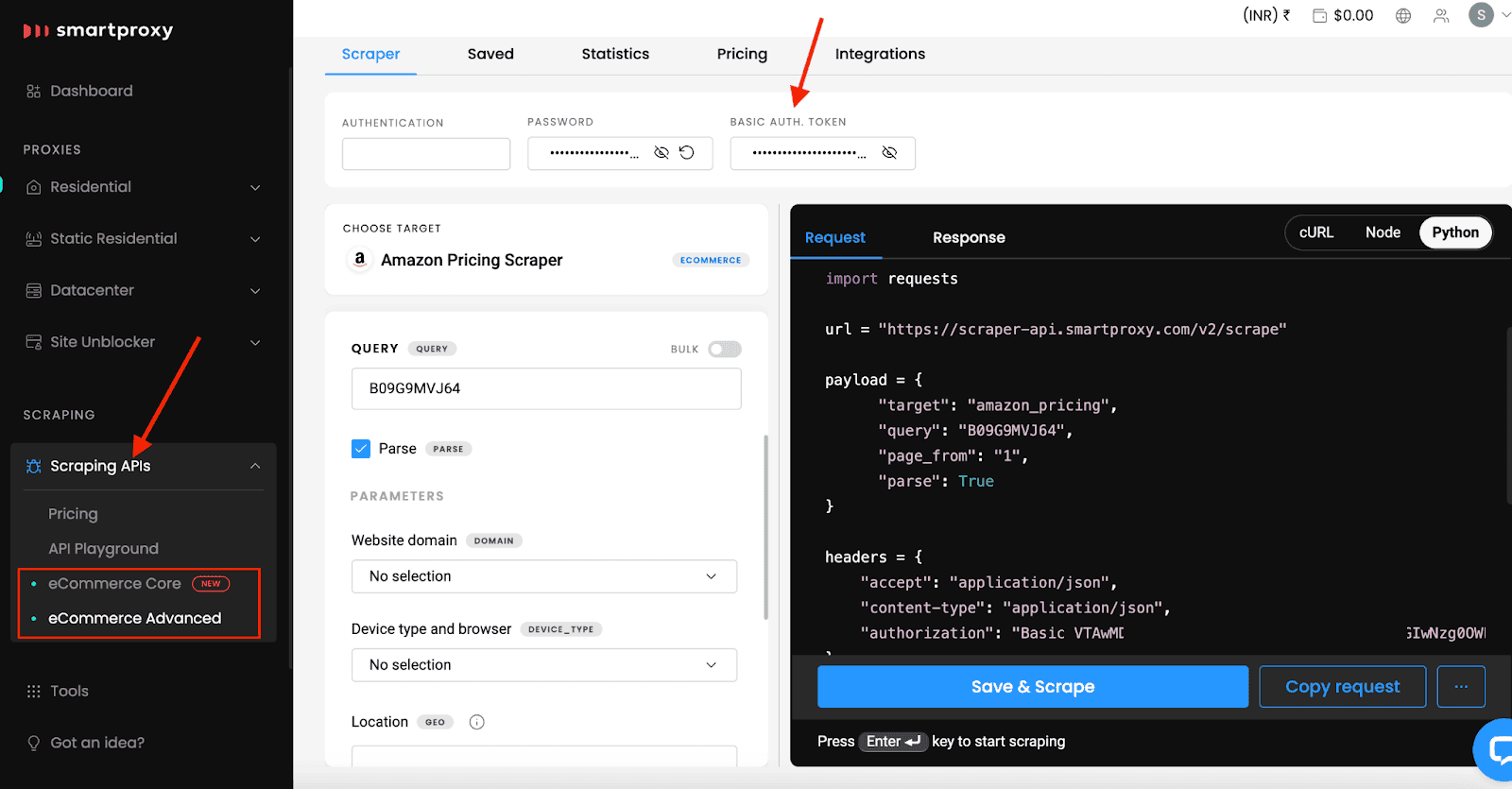Screen dimensions: 1512x789
Task: Expand the Datacenter chevron
Action: (x=255, y=290)
